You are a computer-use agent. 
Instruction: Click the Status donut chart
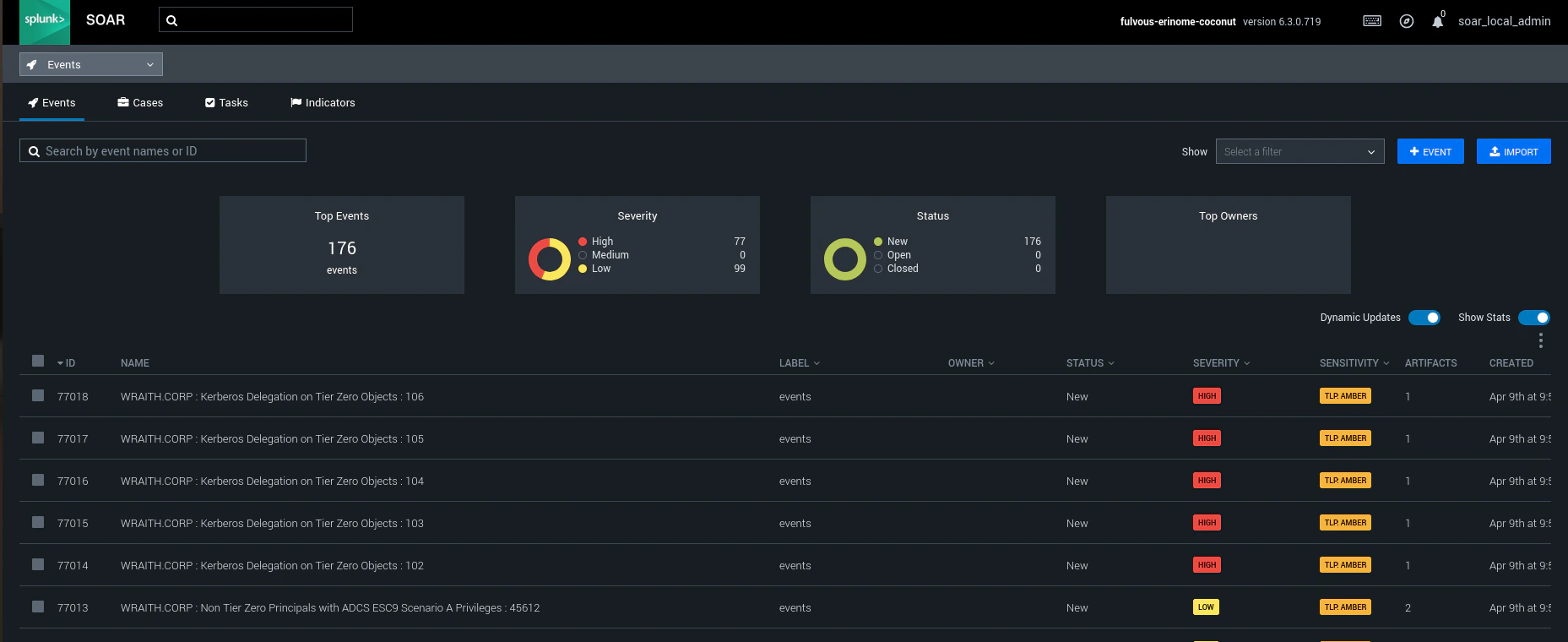click(x=845, y=258)
